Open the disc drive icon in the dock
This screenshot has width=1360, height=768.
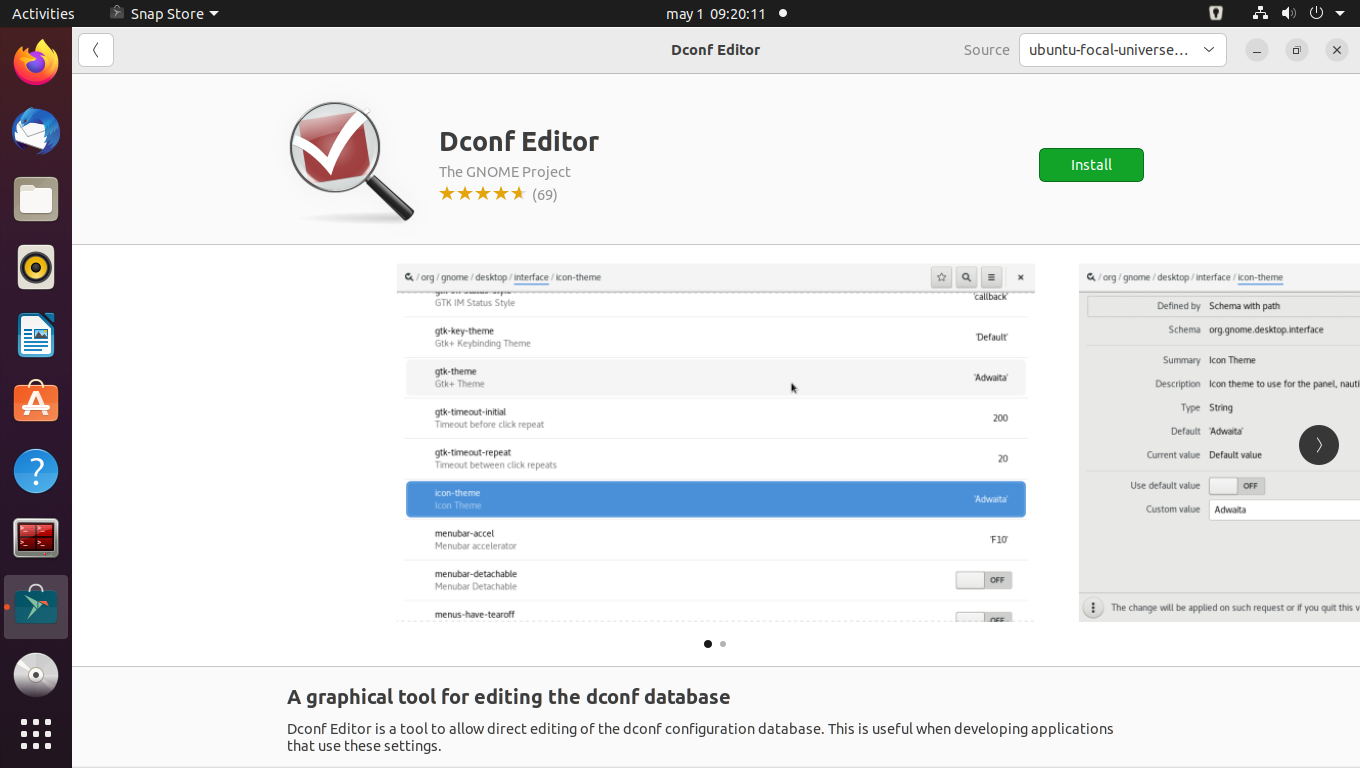36,675
